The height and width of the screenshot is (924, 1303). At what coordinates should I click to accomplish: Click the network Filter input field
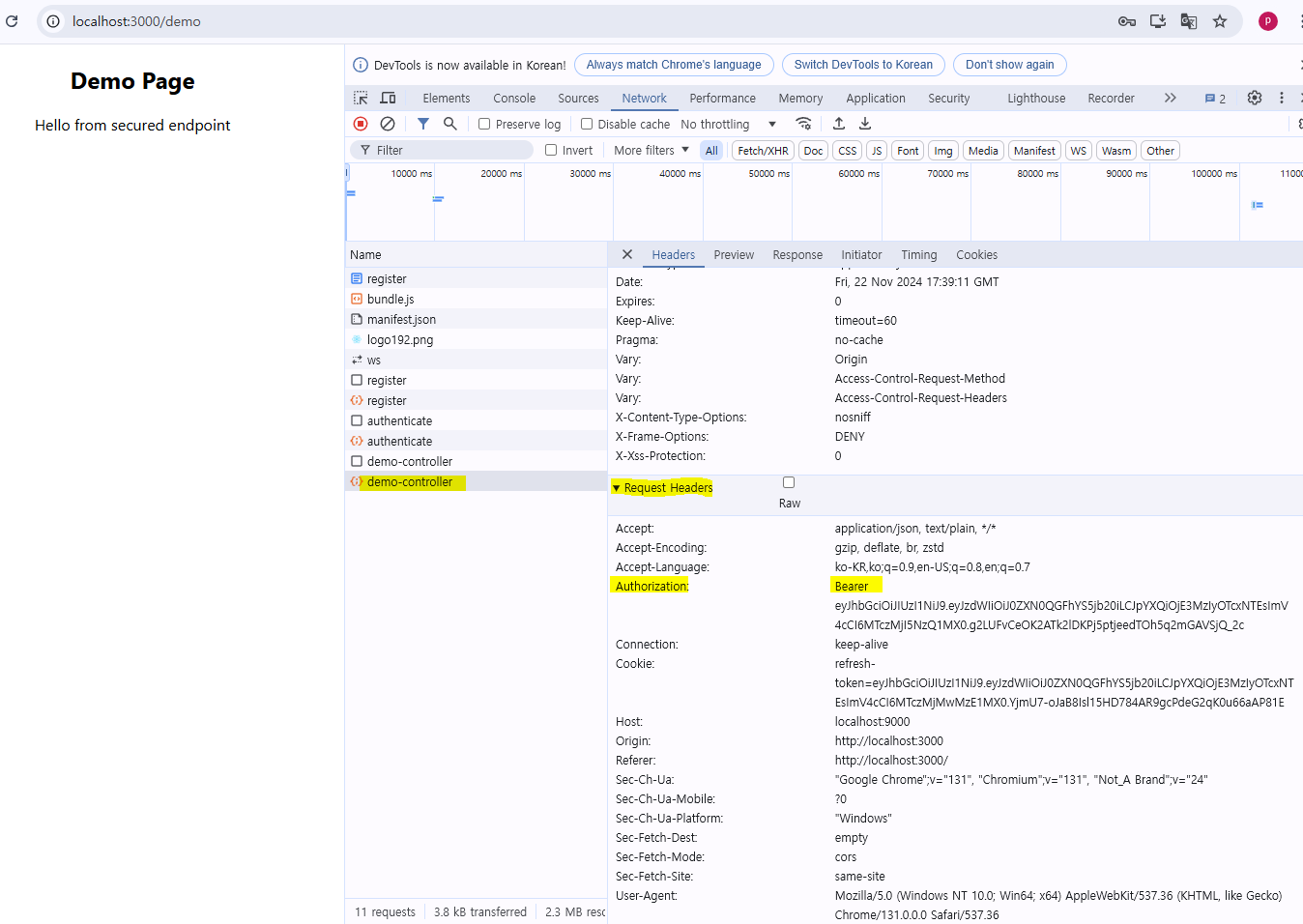(444, 150)
